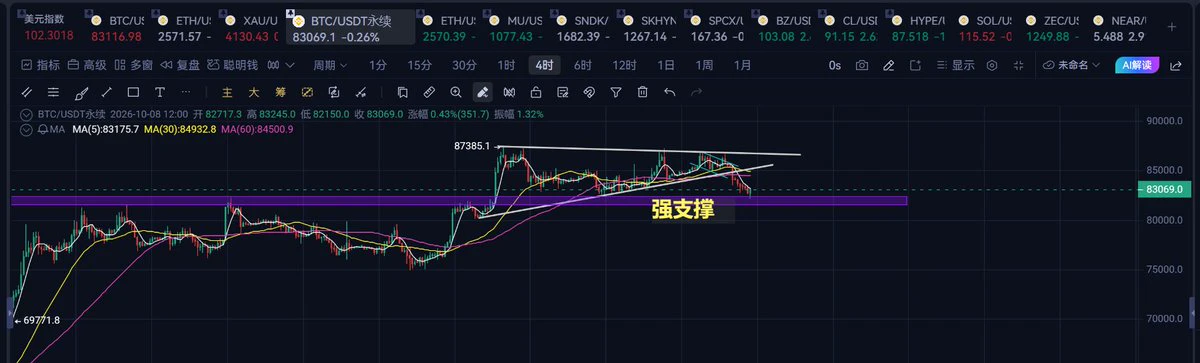Toggle the 筹 chip distribution indicator
Screen dimensions: 1200x363
coord(280,92)
